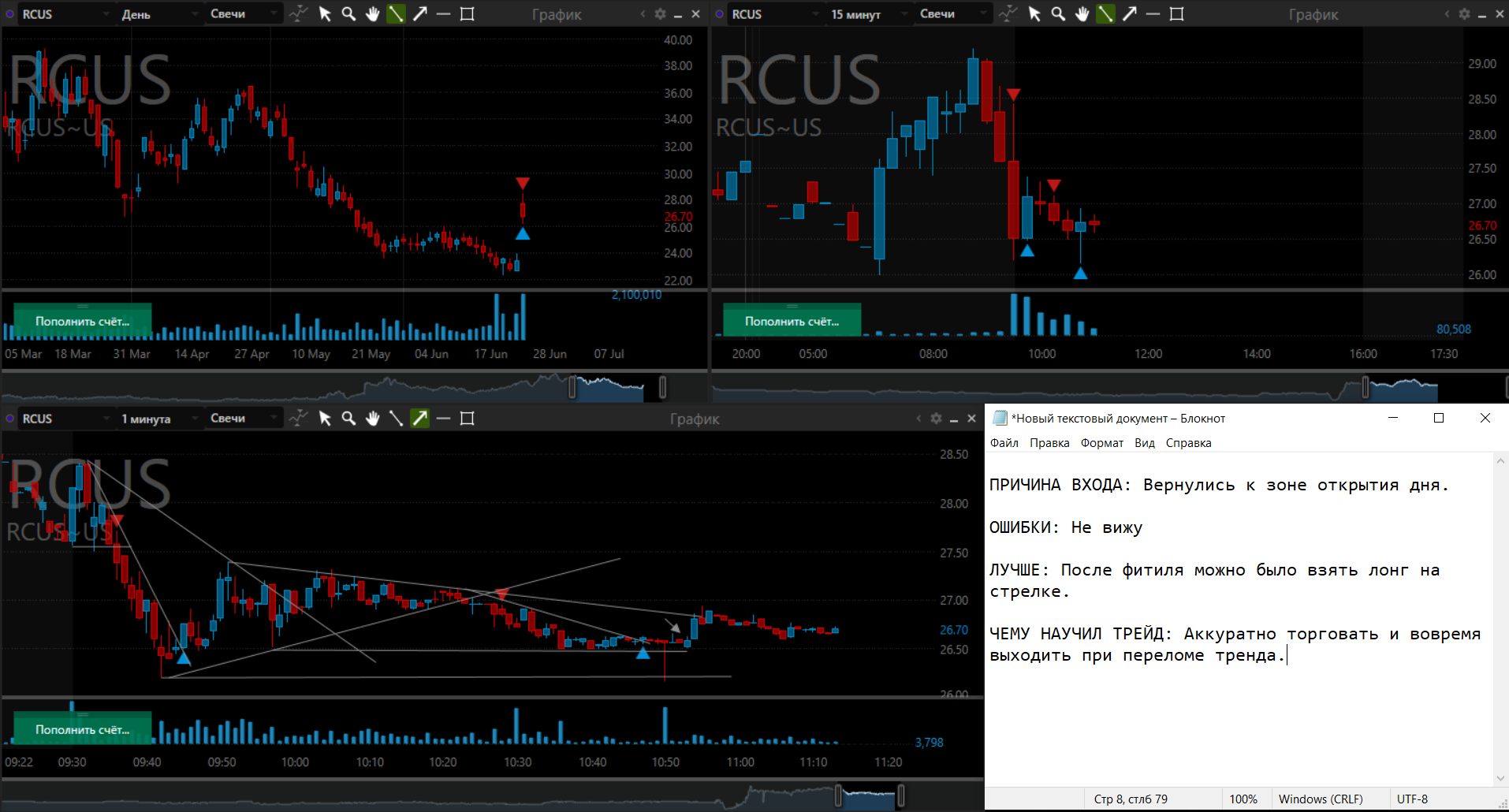Open the gear settings of the daily chart

[660, 14]
